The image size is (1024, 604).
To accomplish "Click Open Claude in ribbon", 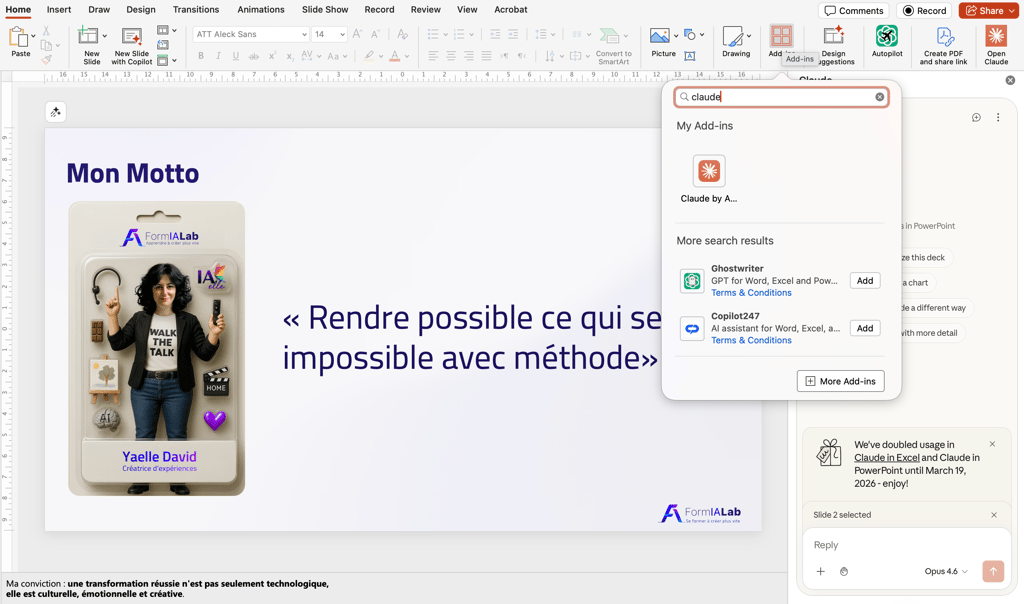I will [996, 44].
